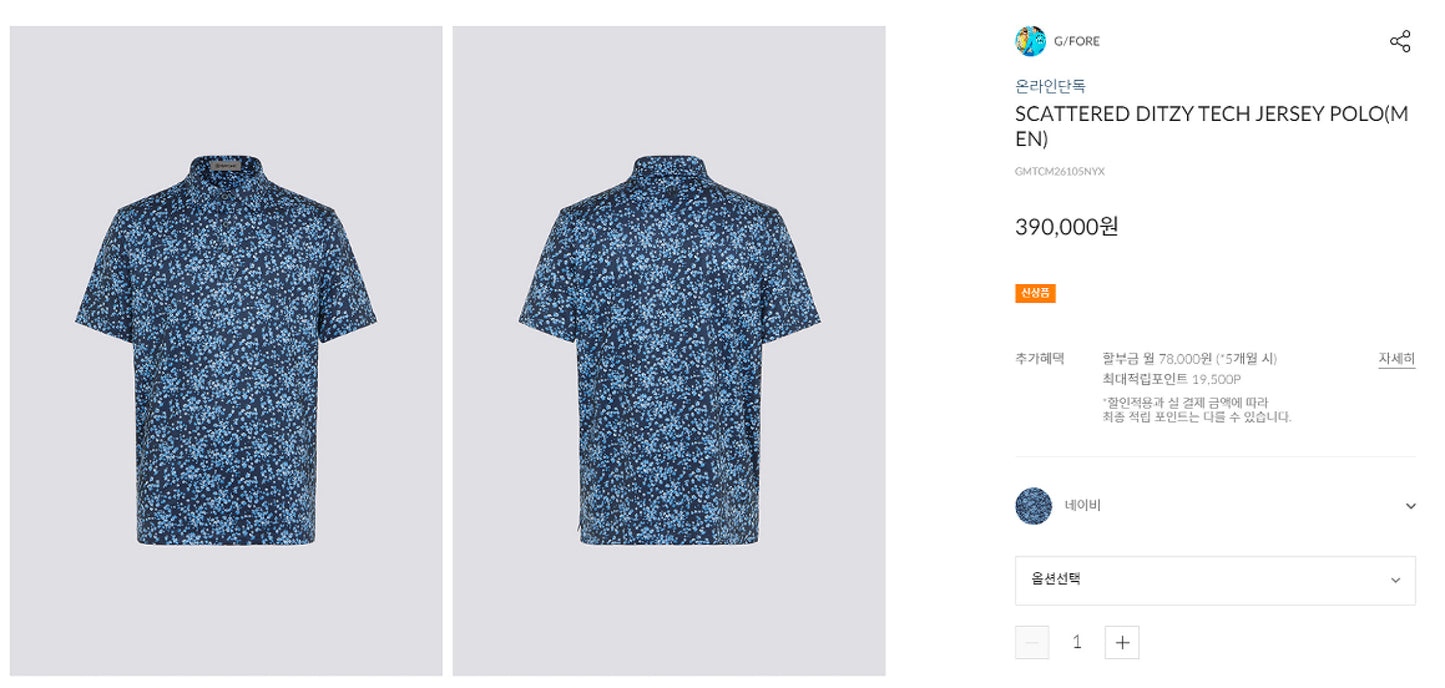Screen dimensions: 1445x688
Task: View the front polo shirt image
Action: pyautogui.click(x=226, y=351)
